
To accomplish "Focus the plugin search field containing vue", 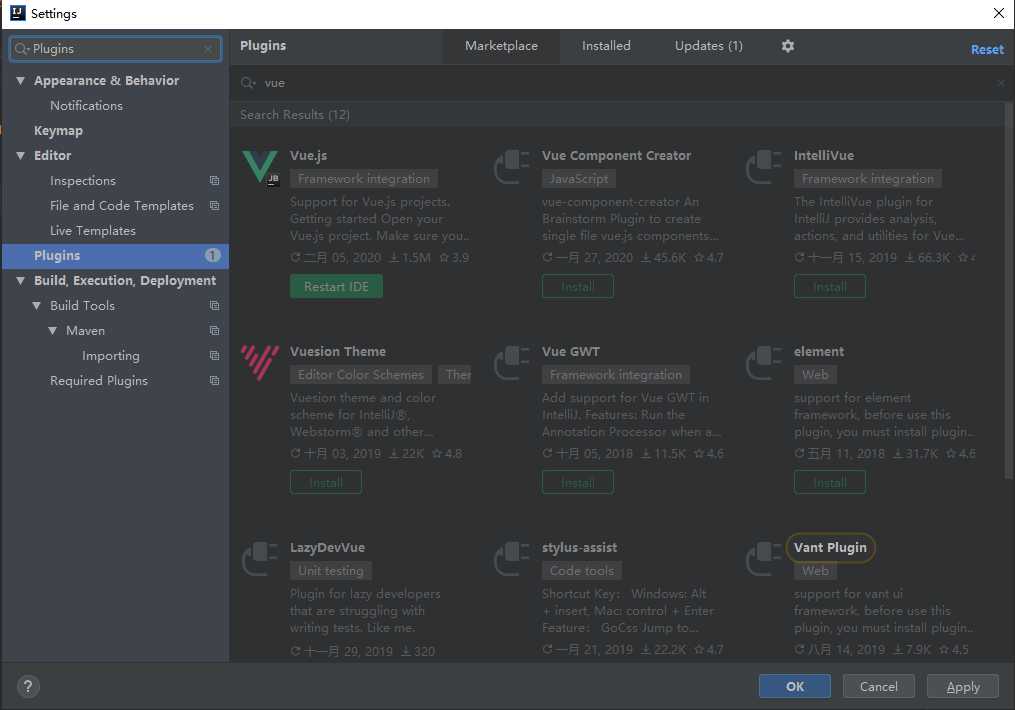I will pos(621,83).
